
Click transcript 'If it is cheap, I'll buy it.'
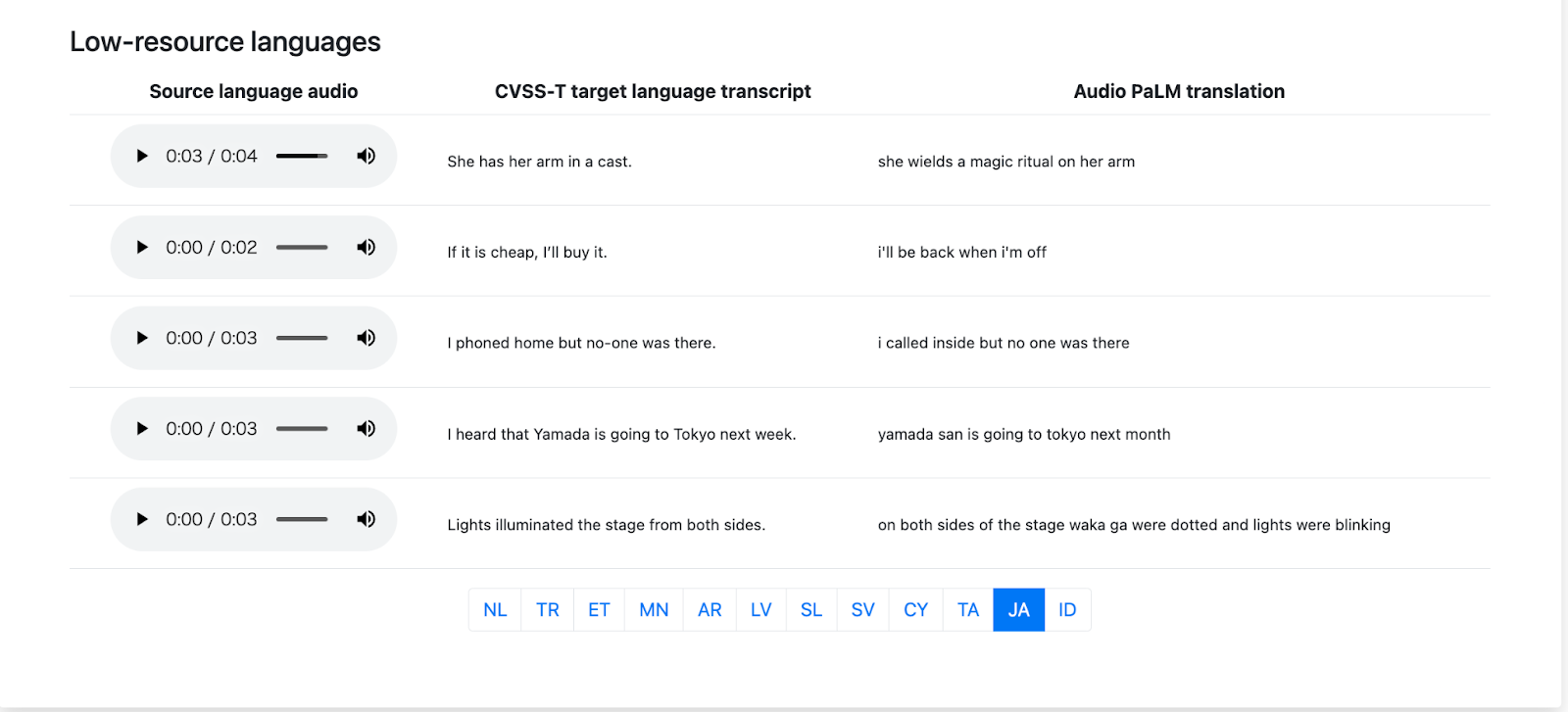coord(527,253)
